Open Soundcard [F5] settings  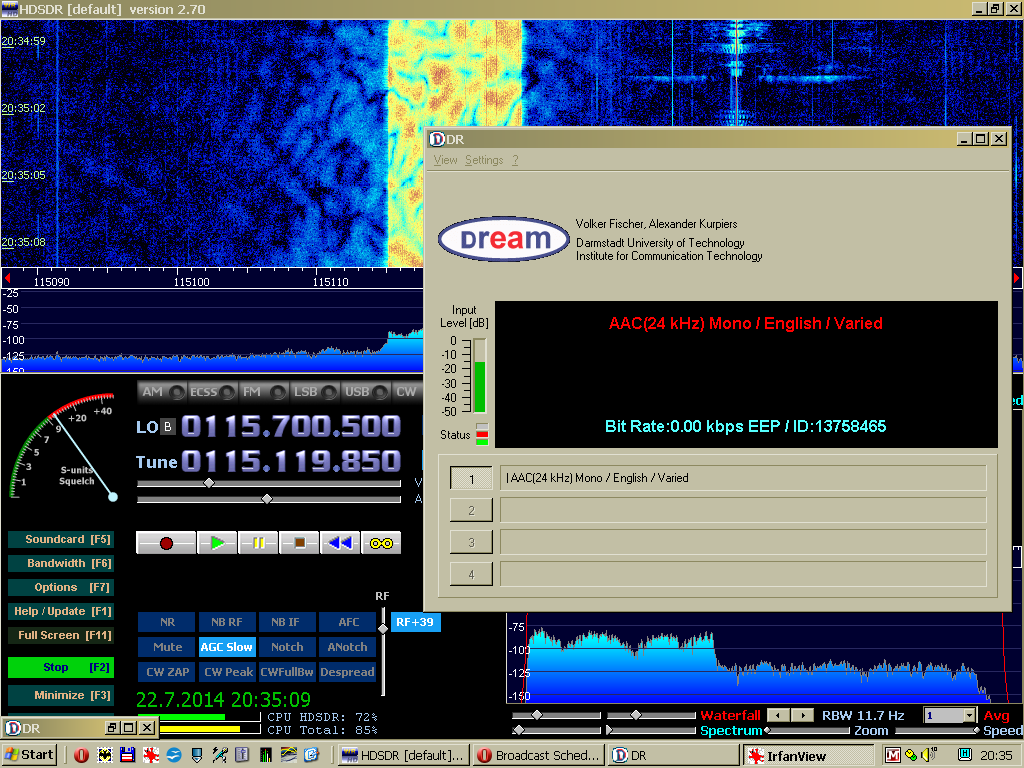pyautogui.click(x=61, y=539)
